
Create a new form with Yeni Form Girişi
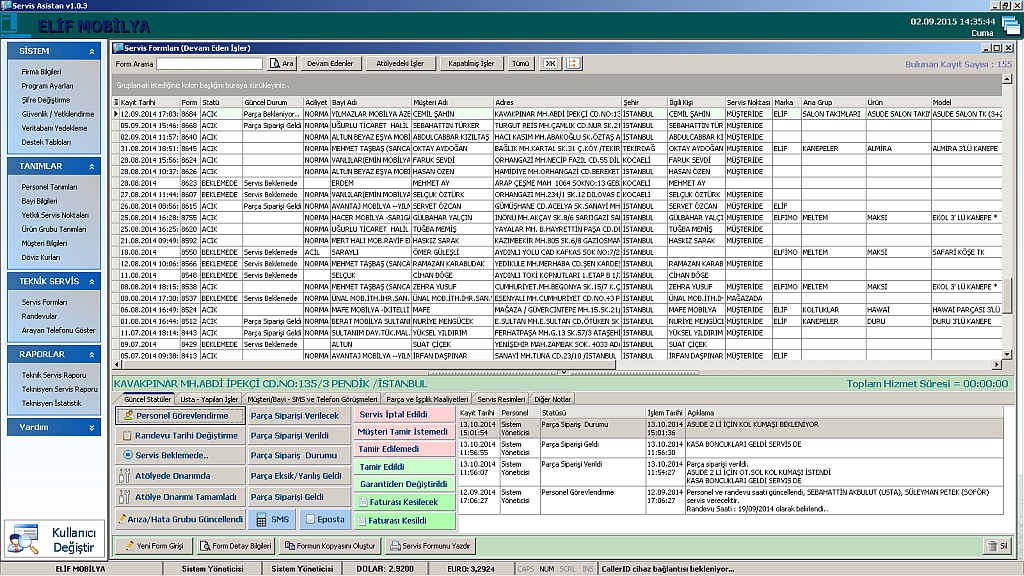coord(155,546)
